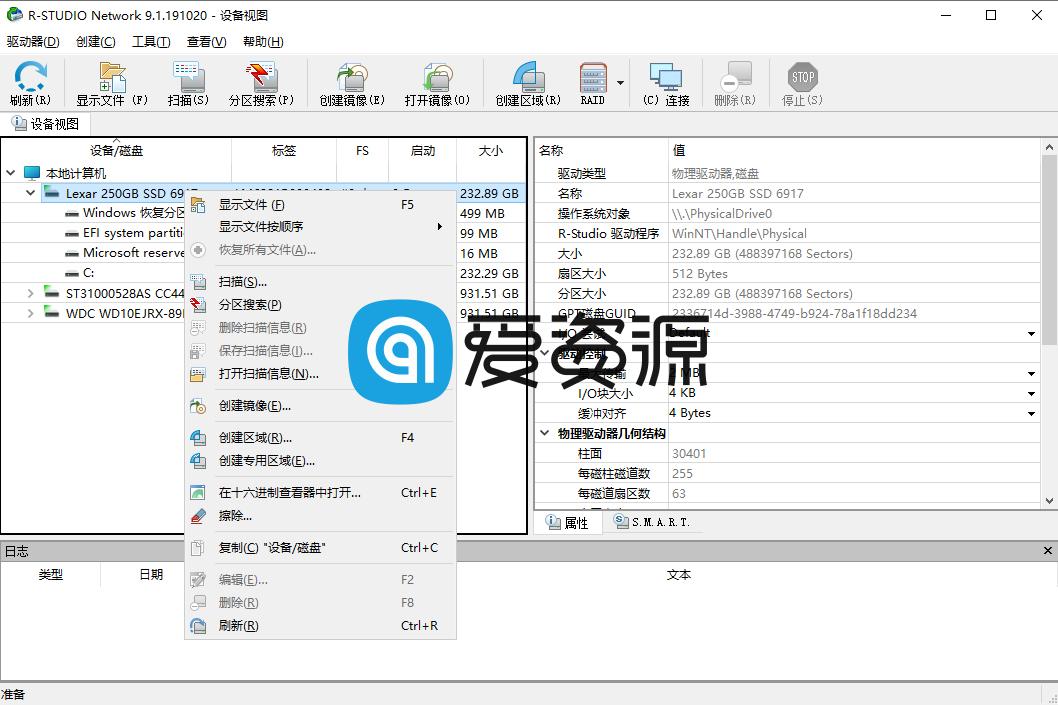Screen dimensions: 1058x705
Task: Sort by the FS column header
Action: tap(362, 151)
